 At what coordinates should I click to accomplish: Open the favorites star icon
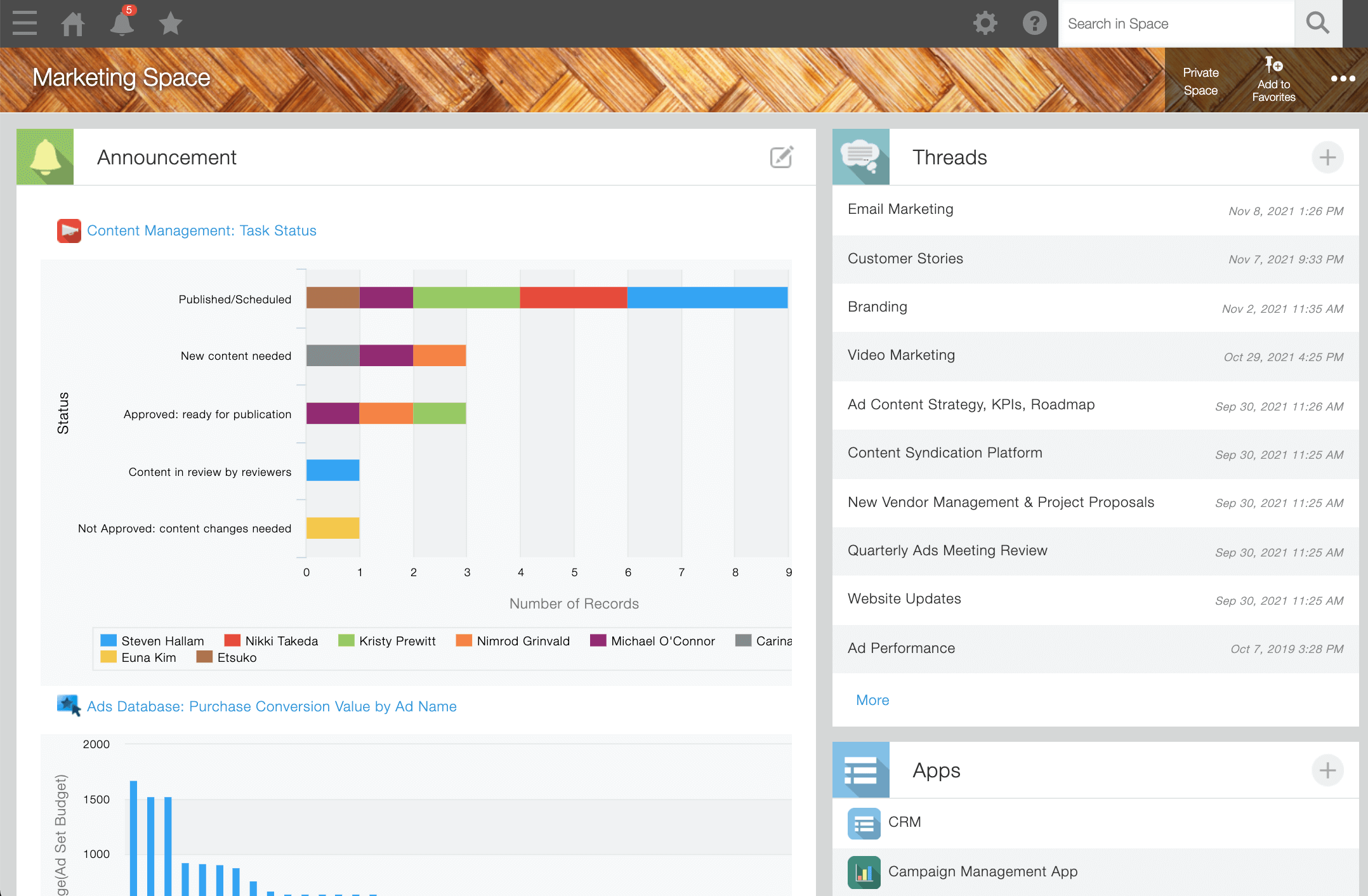tap(171, 23)
